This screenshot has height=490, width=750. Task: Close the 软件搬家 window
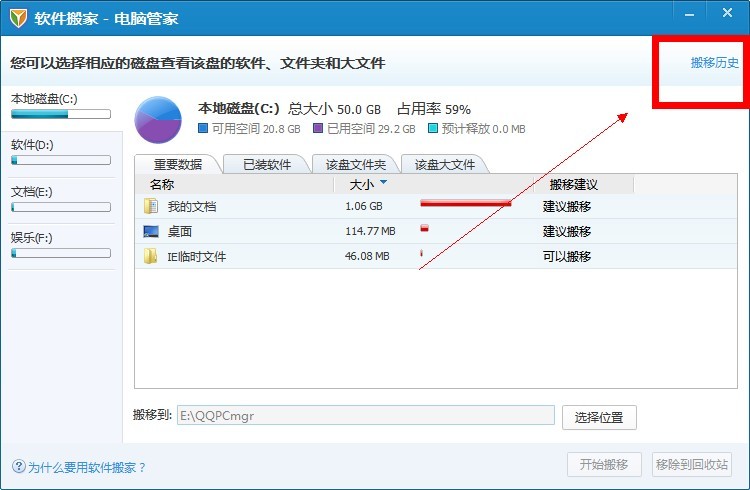click(727, 13)
